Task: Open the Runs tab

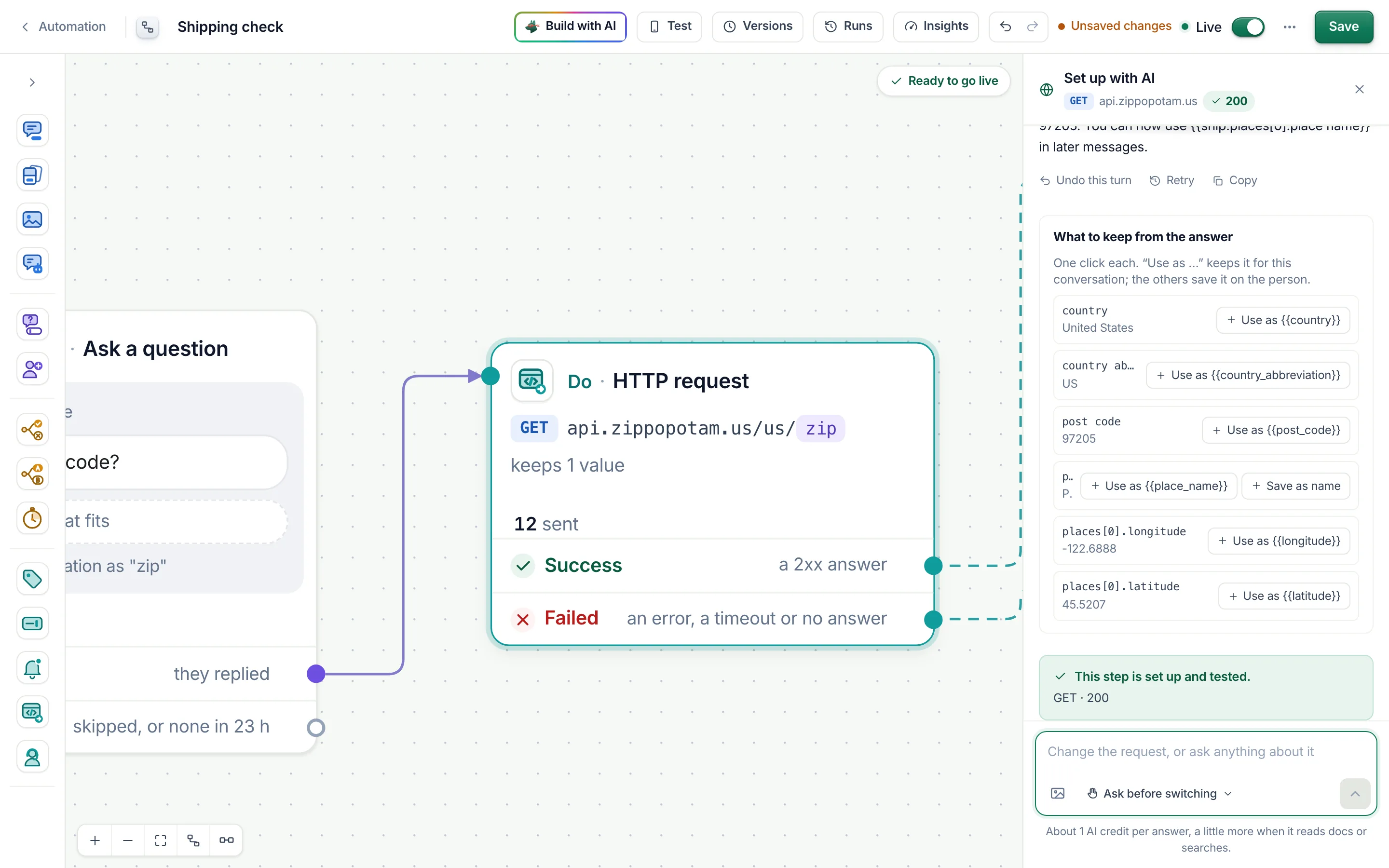Action: (848, 27)
